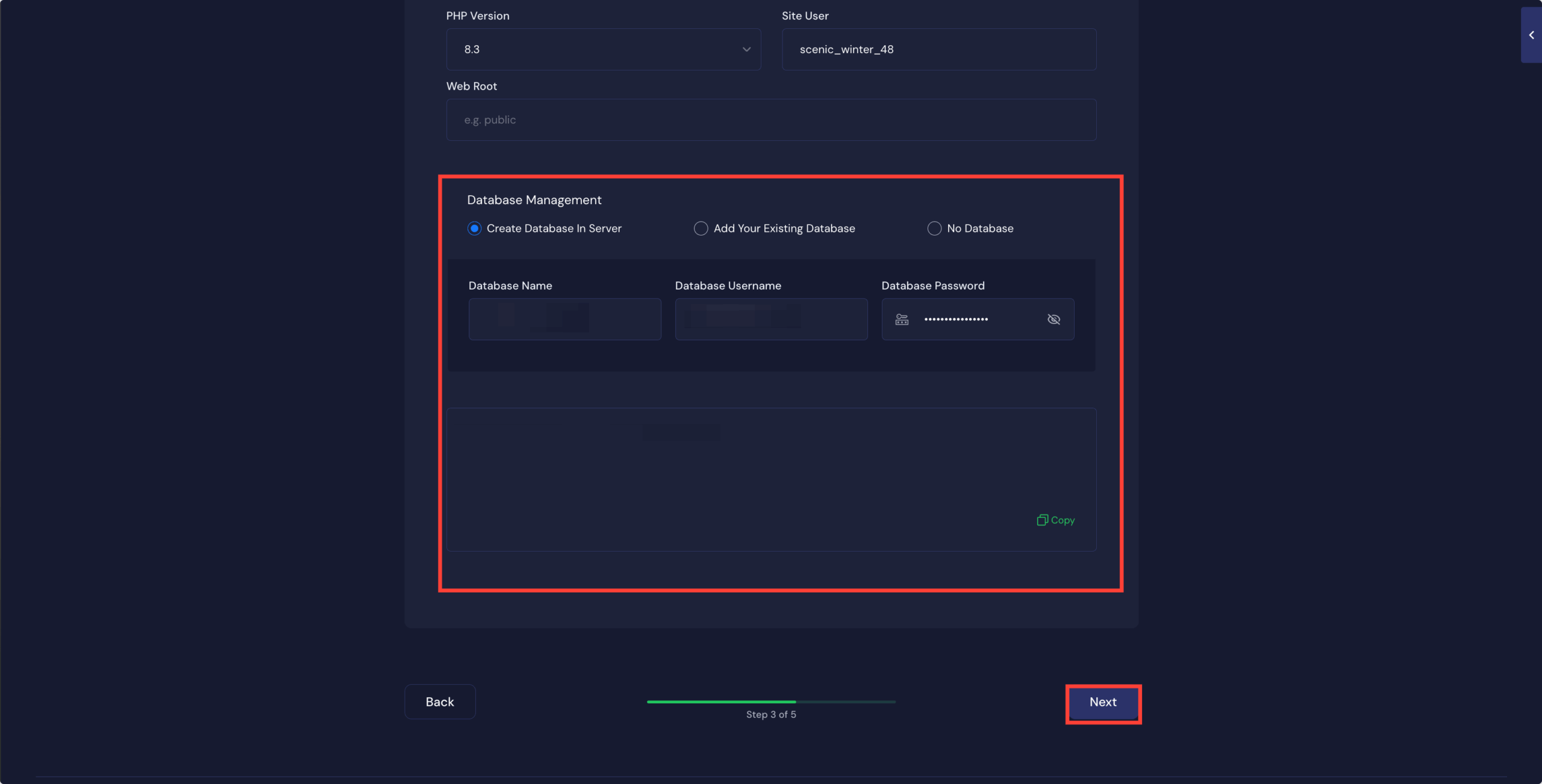The image size is (1542, 784).
Task: Go back with the Back button
Action: click(440, 702)
